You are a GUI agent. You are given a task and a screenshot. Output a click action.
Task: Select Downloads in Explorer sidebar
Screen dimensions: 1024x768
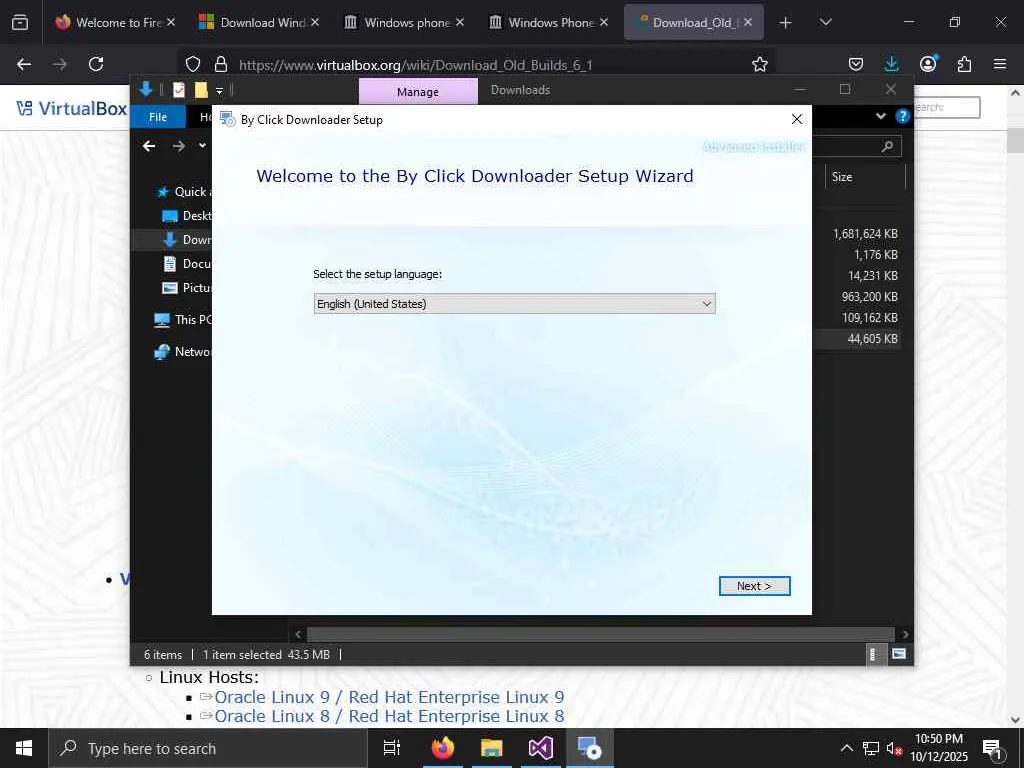(187, 240)
